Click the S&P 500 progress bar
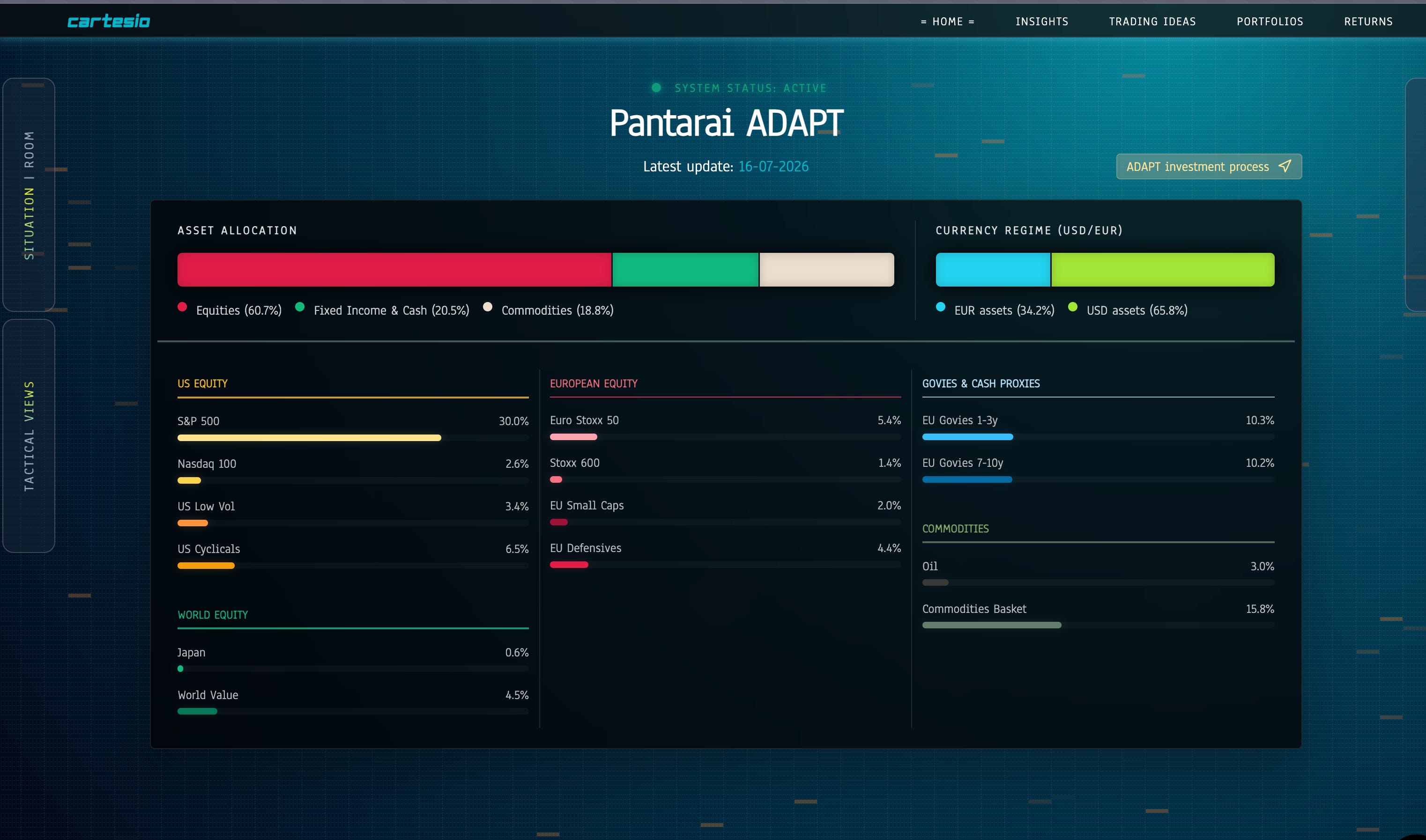The height and width of the screenshot is (840, 1426). pos(353,437)
